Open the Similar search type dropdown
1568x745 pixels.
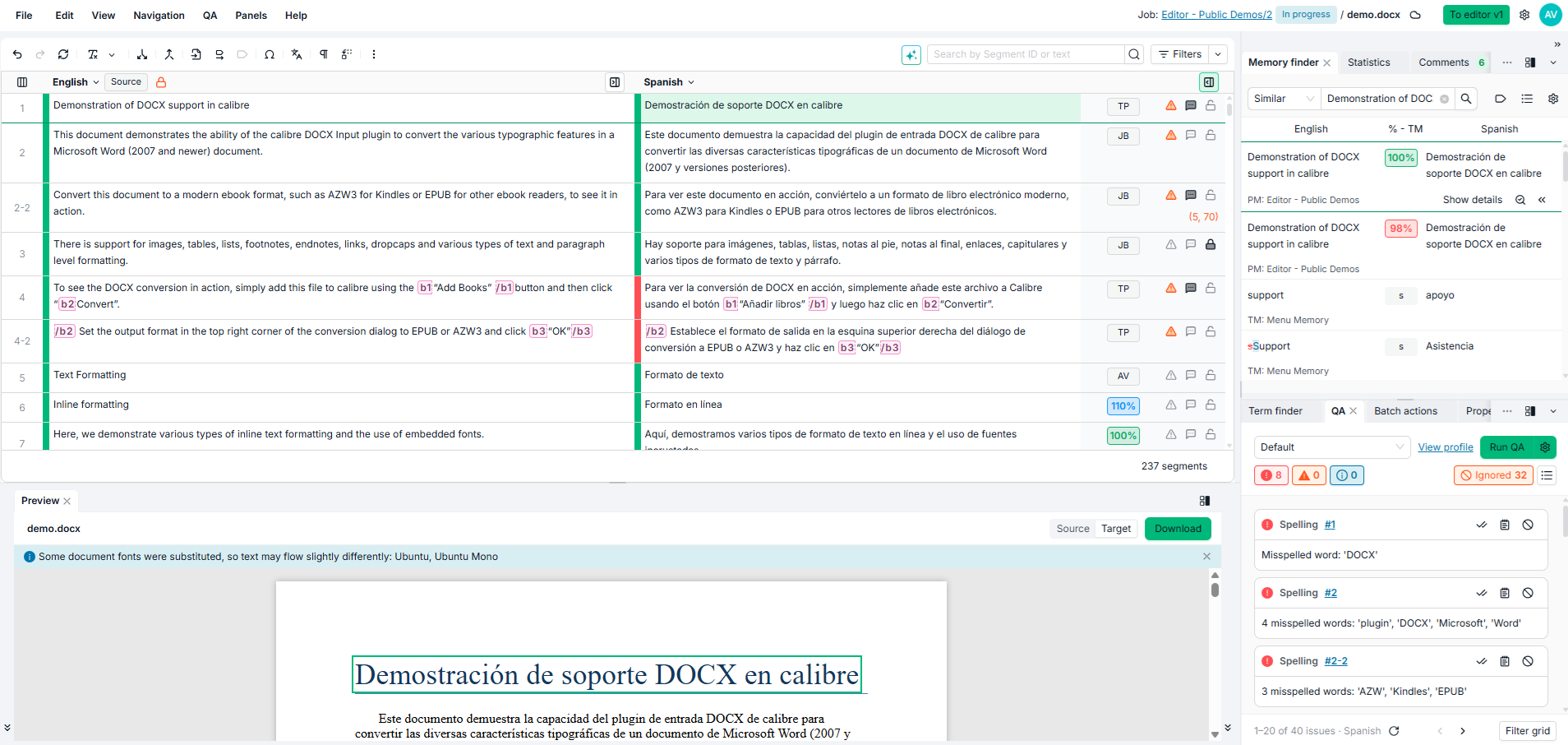click(1284, 99)
